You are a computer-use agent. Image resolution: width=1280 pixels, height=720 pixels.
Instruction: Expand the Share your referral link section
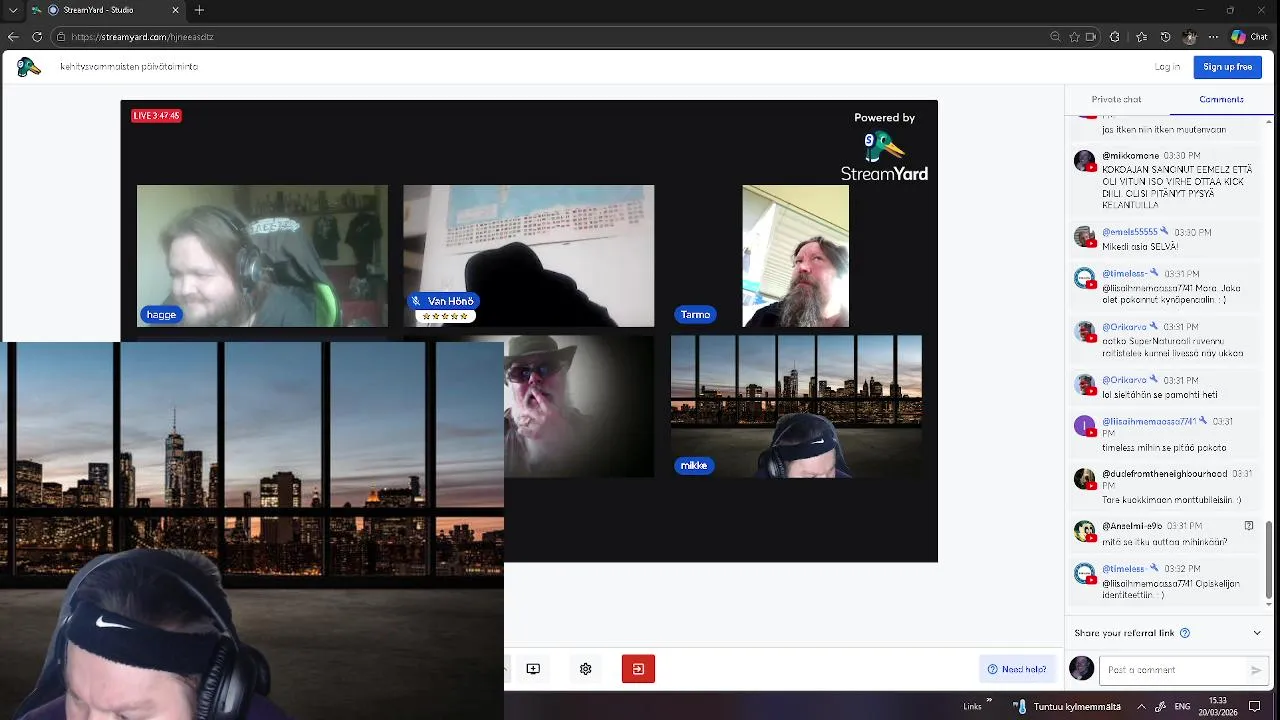[1257, 633]
